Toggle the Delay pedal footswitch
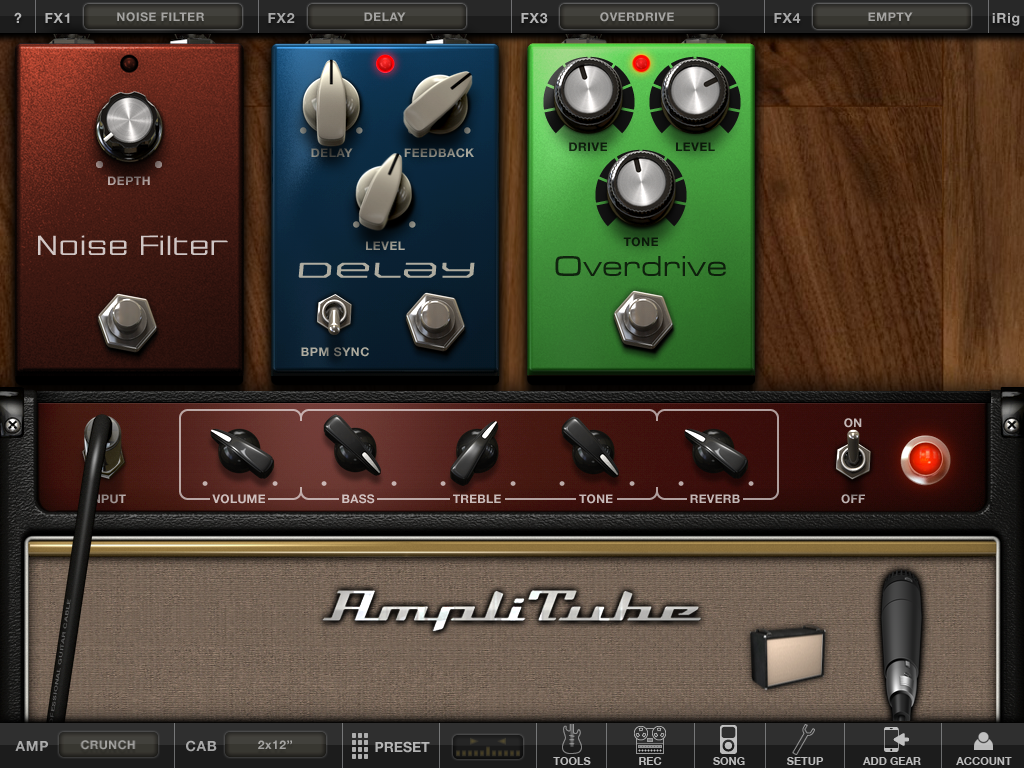 pos(435,322)
